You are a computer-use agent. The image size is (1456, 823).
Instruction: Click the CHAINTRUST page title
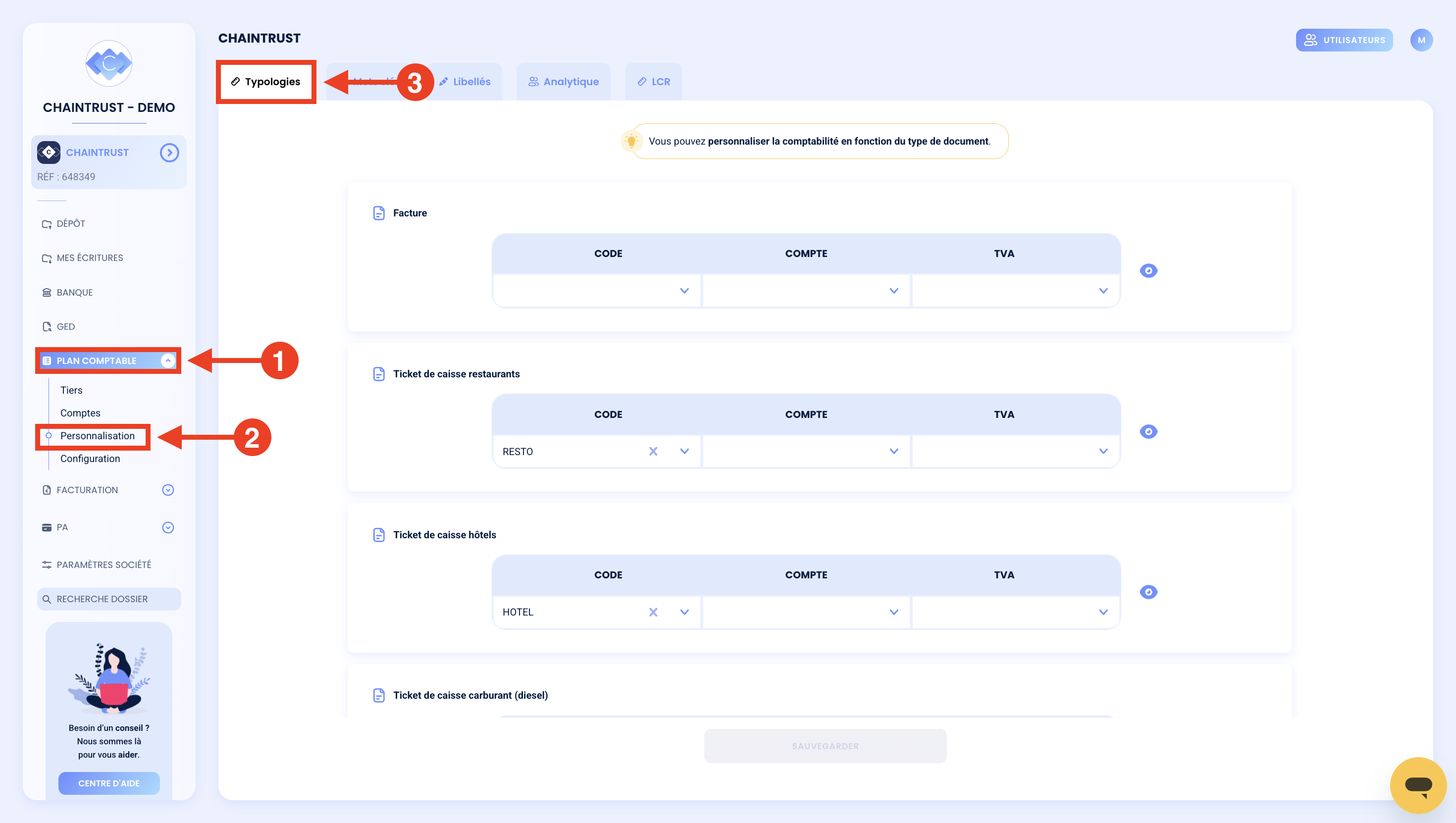(260, 38)
